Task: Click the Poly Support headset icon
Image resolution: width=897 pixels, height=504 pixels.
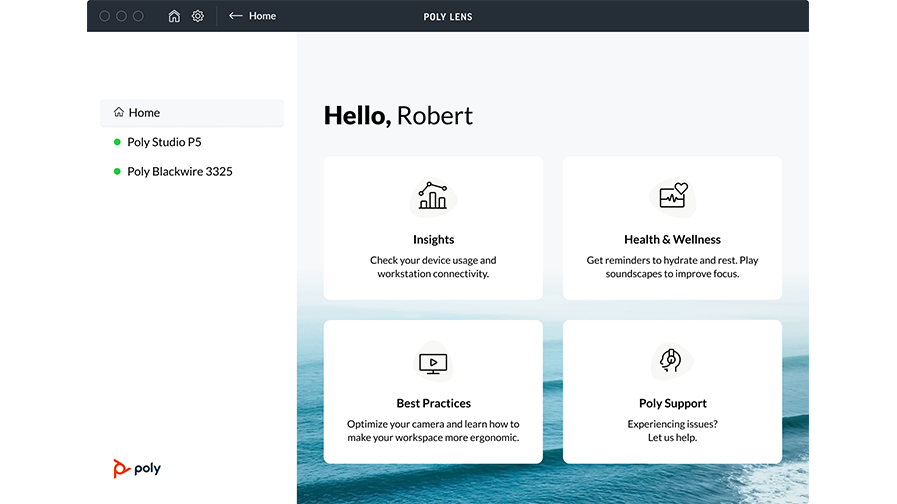Action: click(670, 360)
